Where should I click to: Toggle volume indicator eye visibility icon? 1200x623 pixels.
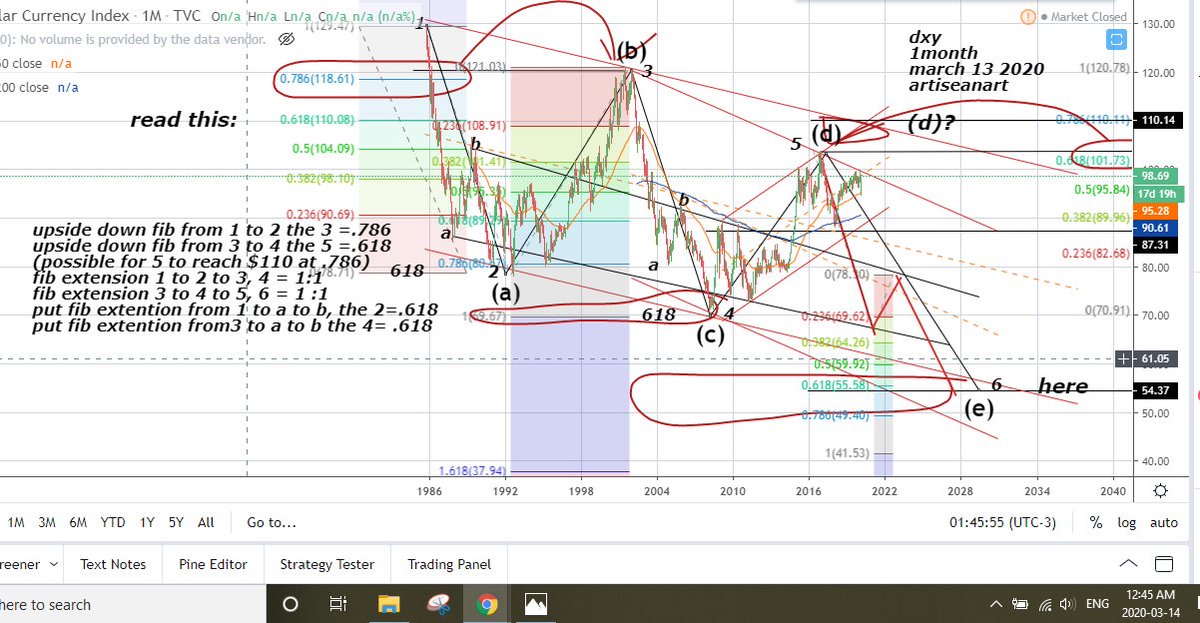pos(285,39)
